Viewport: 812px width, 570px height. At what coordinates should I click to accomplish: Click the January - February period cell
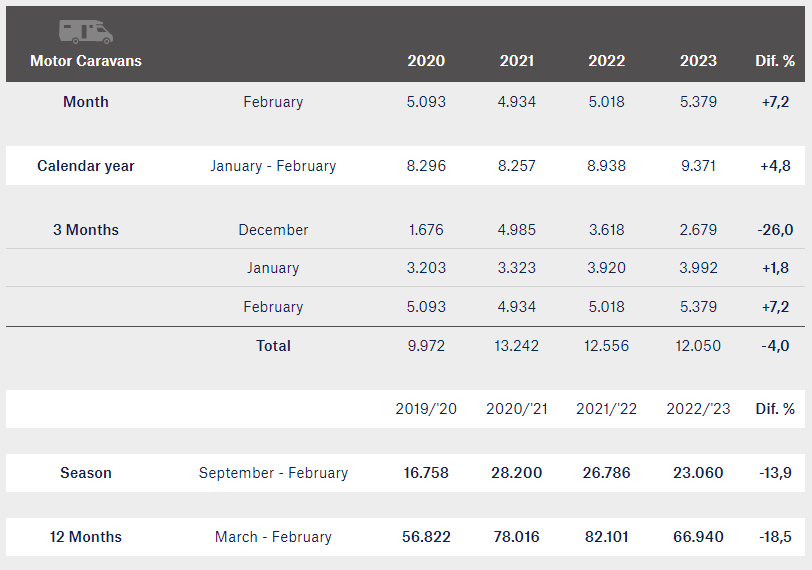coord(273,166)
